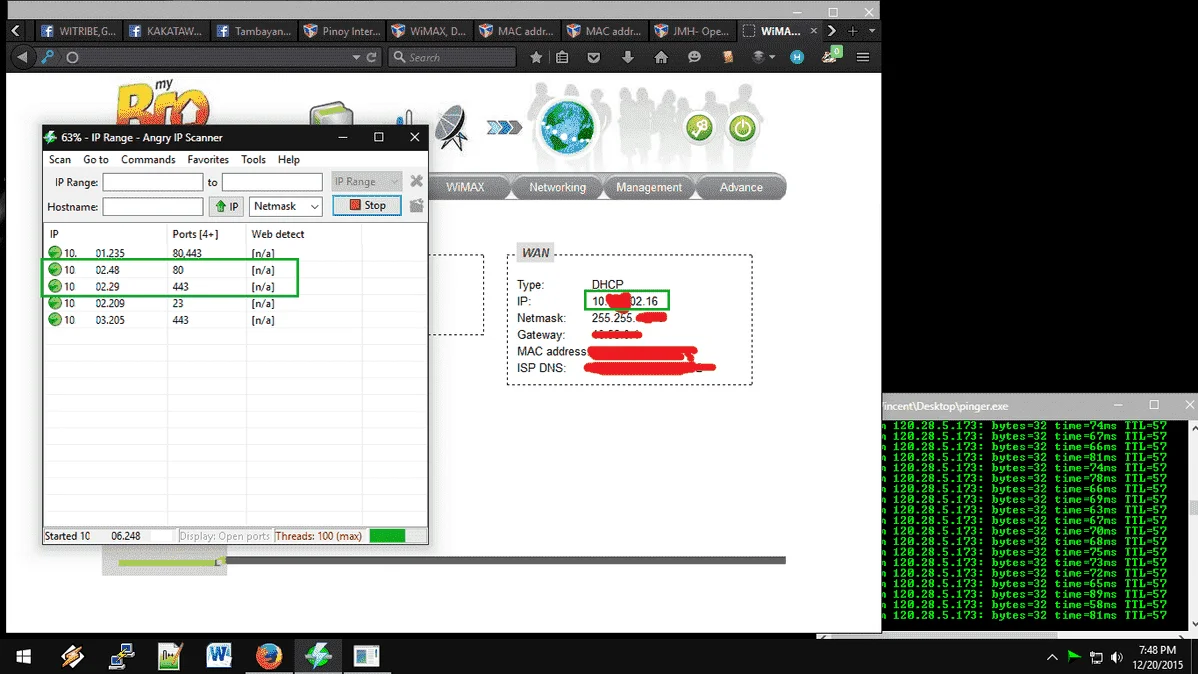The height and width of the screenshot is (674, 1198).
Task: Click Display: Open ports status text
Action: [x=225, y=536]
